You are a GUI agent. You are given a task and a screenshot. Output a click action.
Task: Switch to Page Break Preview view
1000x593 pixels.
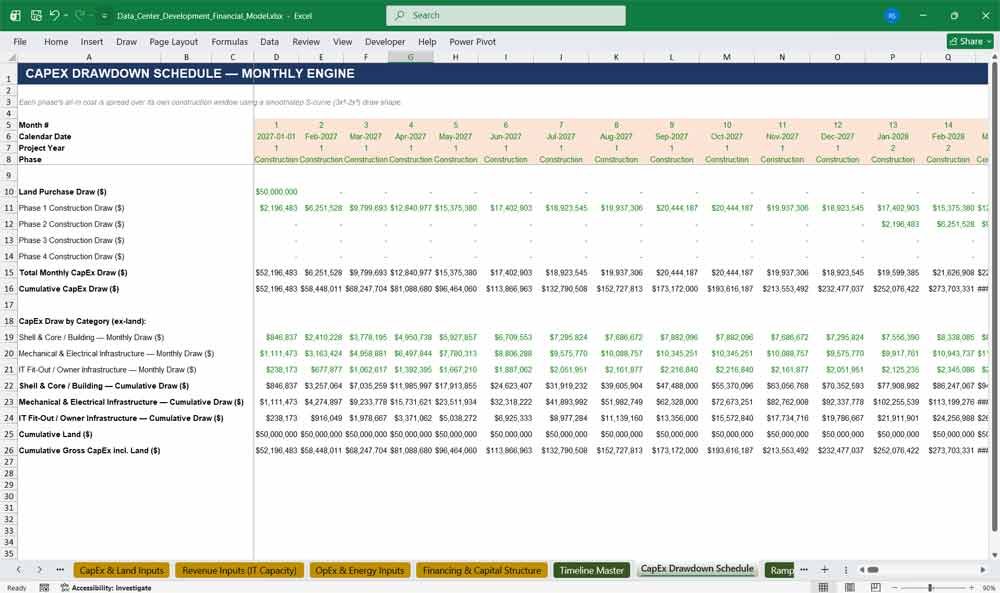tap(876, 587)
